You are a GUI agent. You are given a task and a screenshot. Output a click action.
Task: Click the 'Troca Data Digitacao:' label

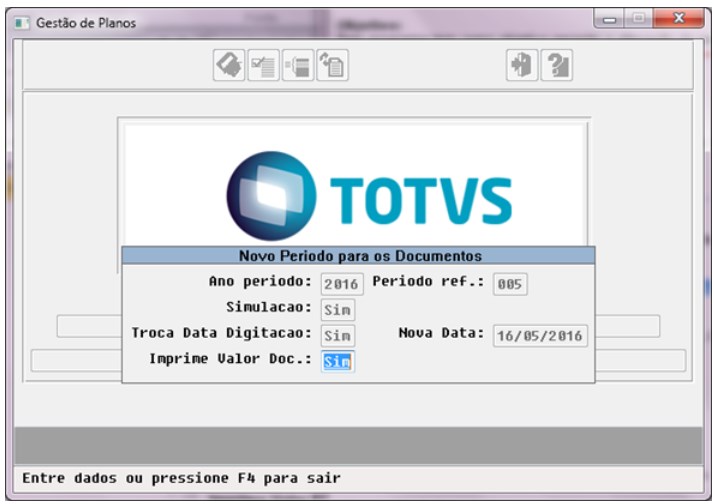221,333
